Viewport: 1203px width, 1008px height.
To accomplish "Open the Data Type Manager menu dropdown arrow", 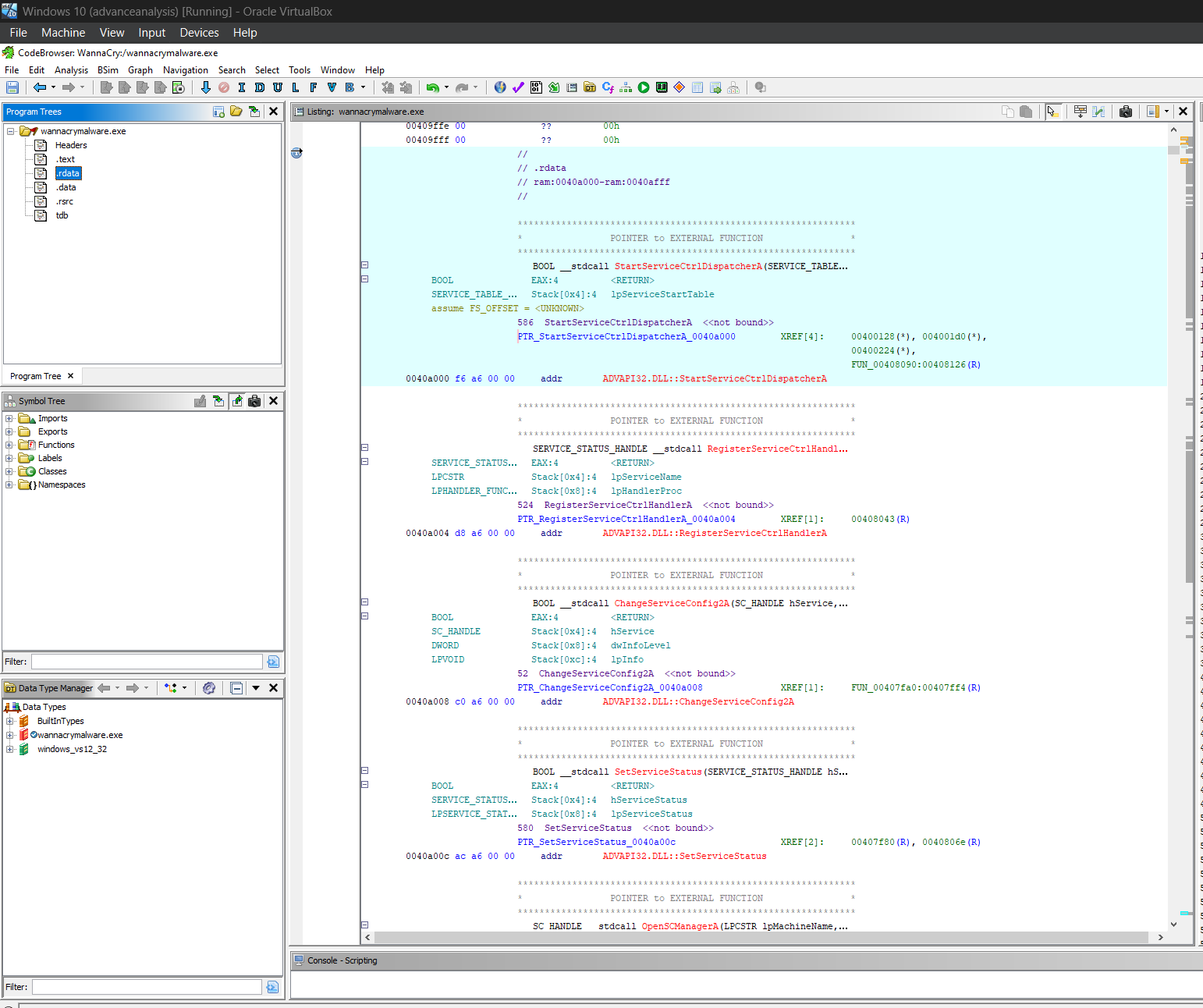I will pos(256,688).
